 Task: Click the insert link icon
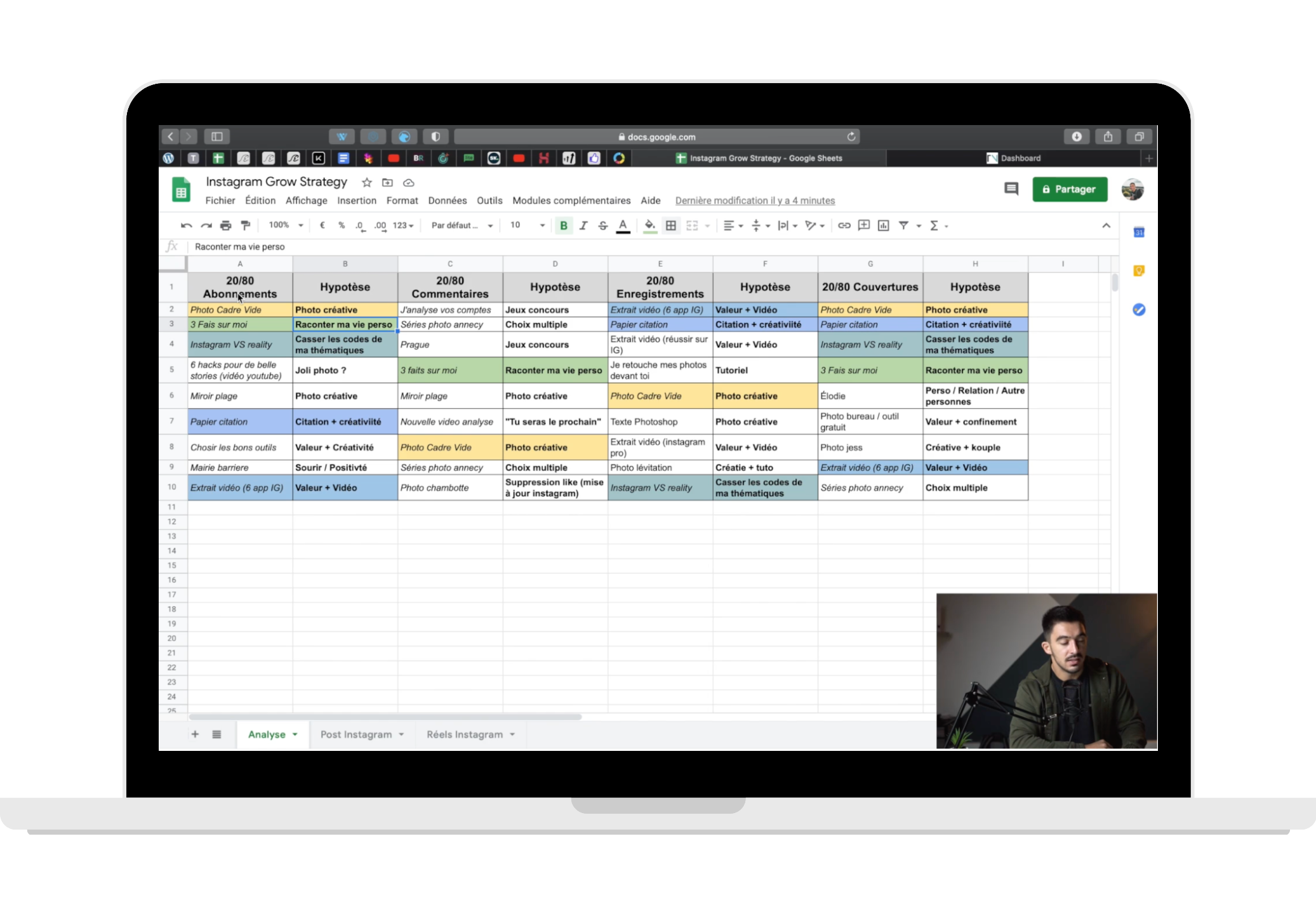(844, 225)
